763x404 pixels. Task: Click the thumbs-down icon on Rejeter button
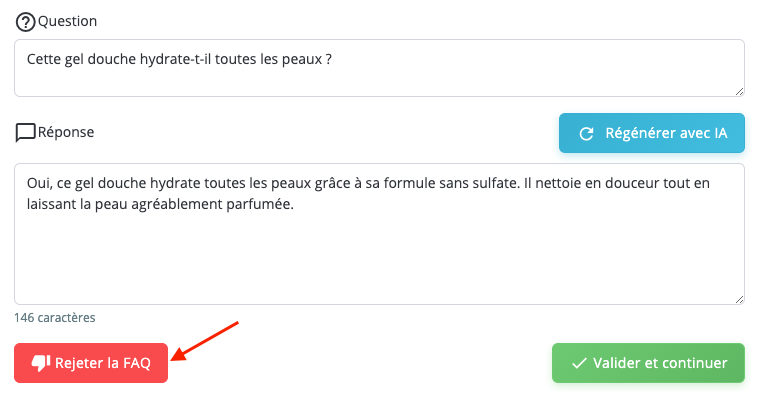click(x=41, y=364)
